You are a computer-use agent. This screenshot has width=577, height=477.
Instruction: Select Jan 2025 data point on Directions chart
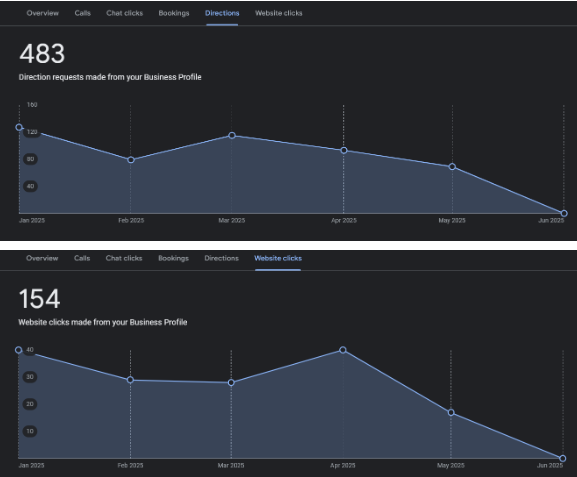pyautogui.click(x=19, y=127)
